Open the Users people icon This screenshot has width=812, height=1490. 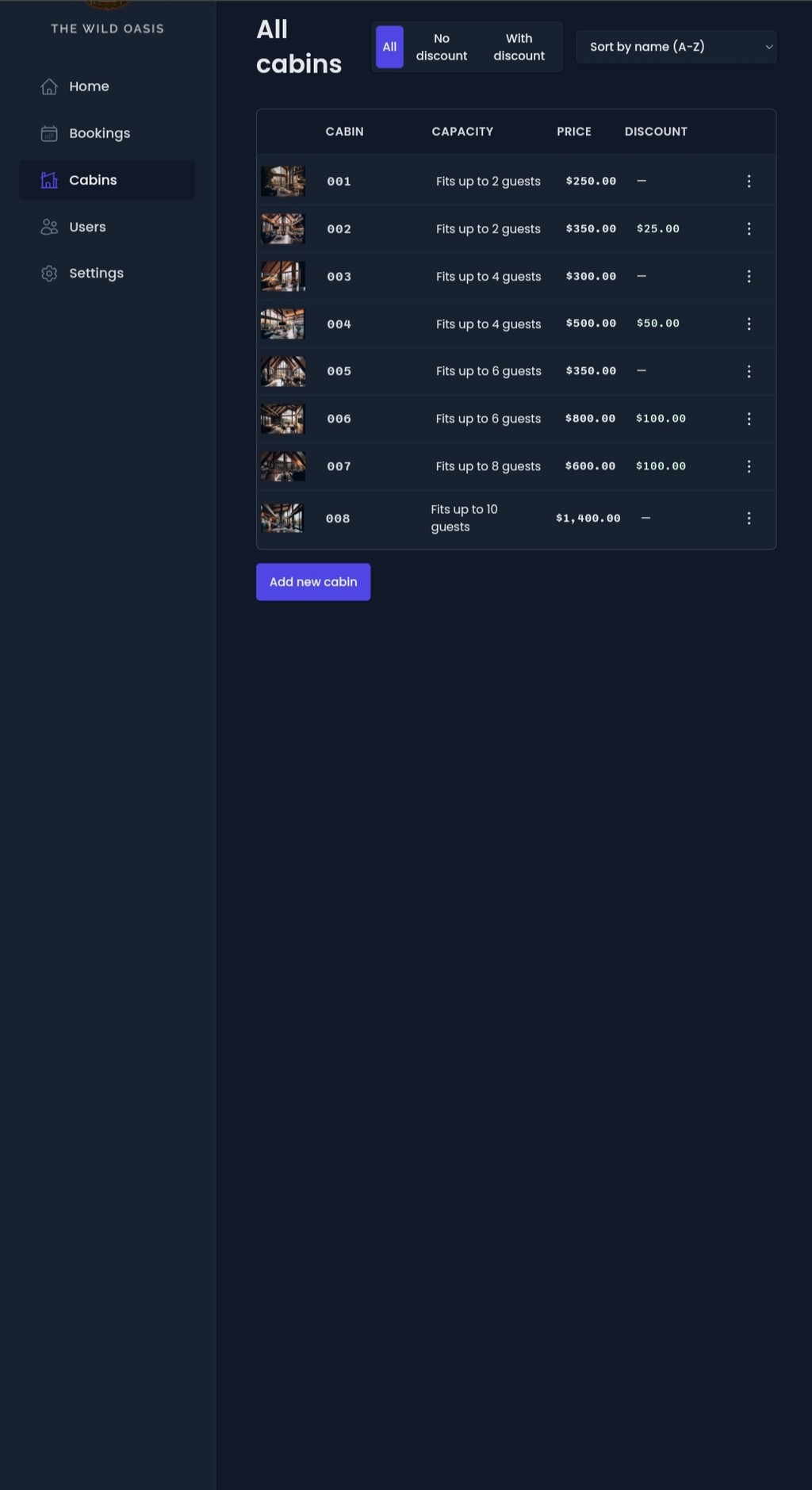point(49,227)
